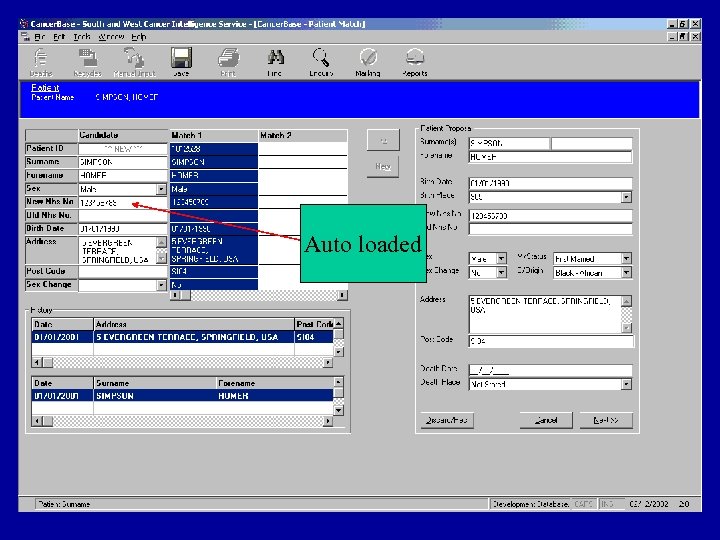Expand the Birth Place dropdown
The height and width of the screenshot is (540, 720).
(627, 197)
